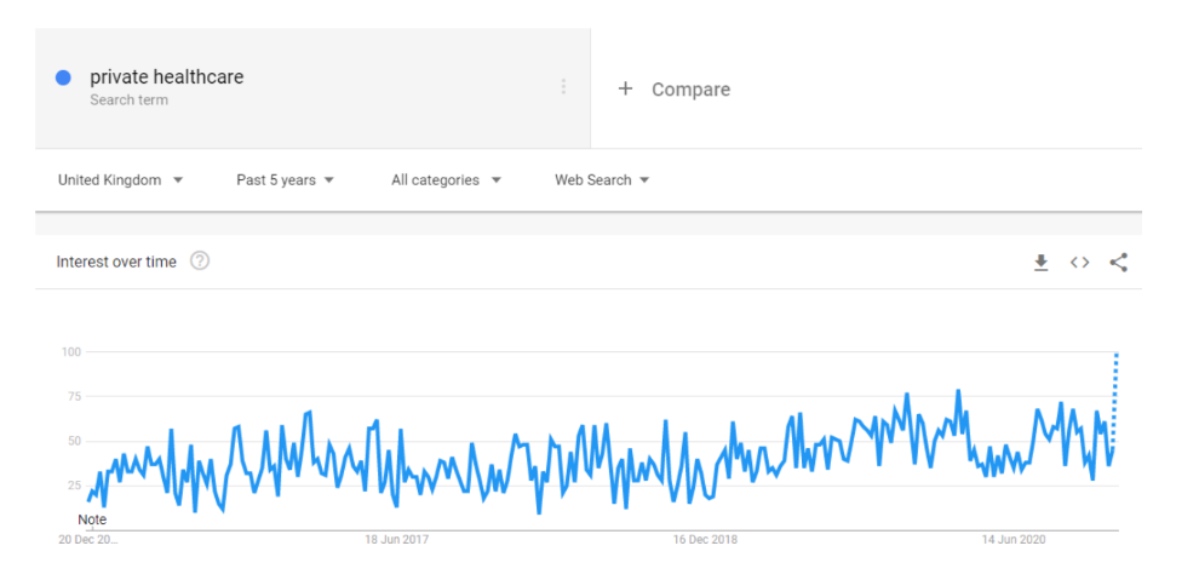Click the plus icon beside Compare
Viewport: 1199px width, 580px height.
625,89
